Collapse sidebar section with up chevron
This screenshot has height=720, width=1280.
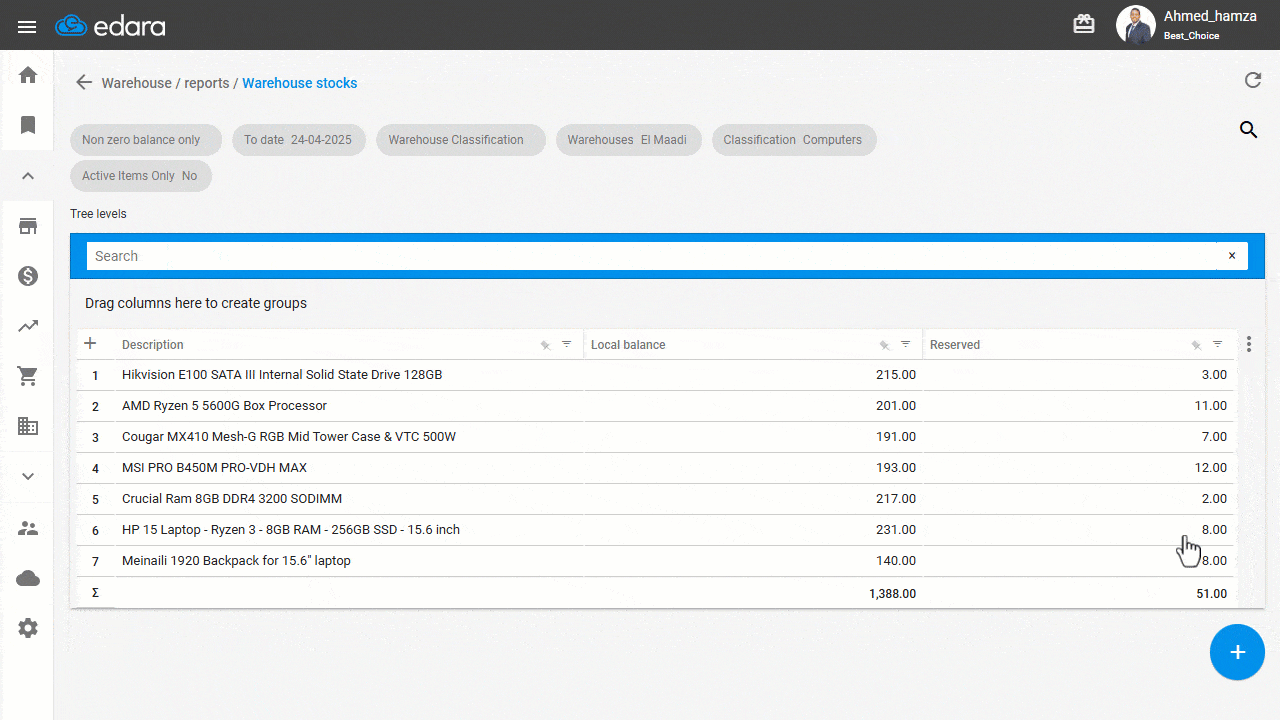(28, 176)
